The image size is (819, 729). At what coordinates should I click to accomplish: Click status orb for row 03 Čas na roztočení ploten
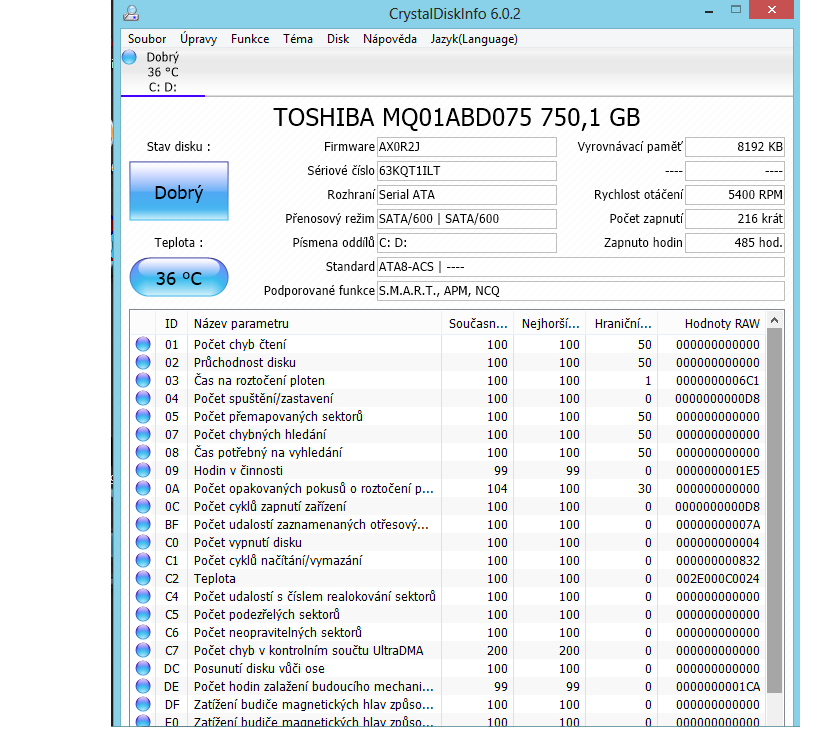[x=143, y=380]
